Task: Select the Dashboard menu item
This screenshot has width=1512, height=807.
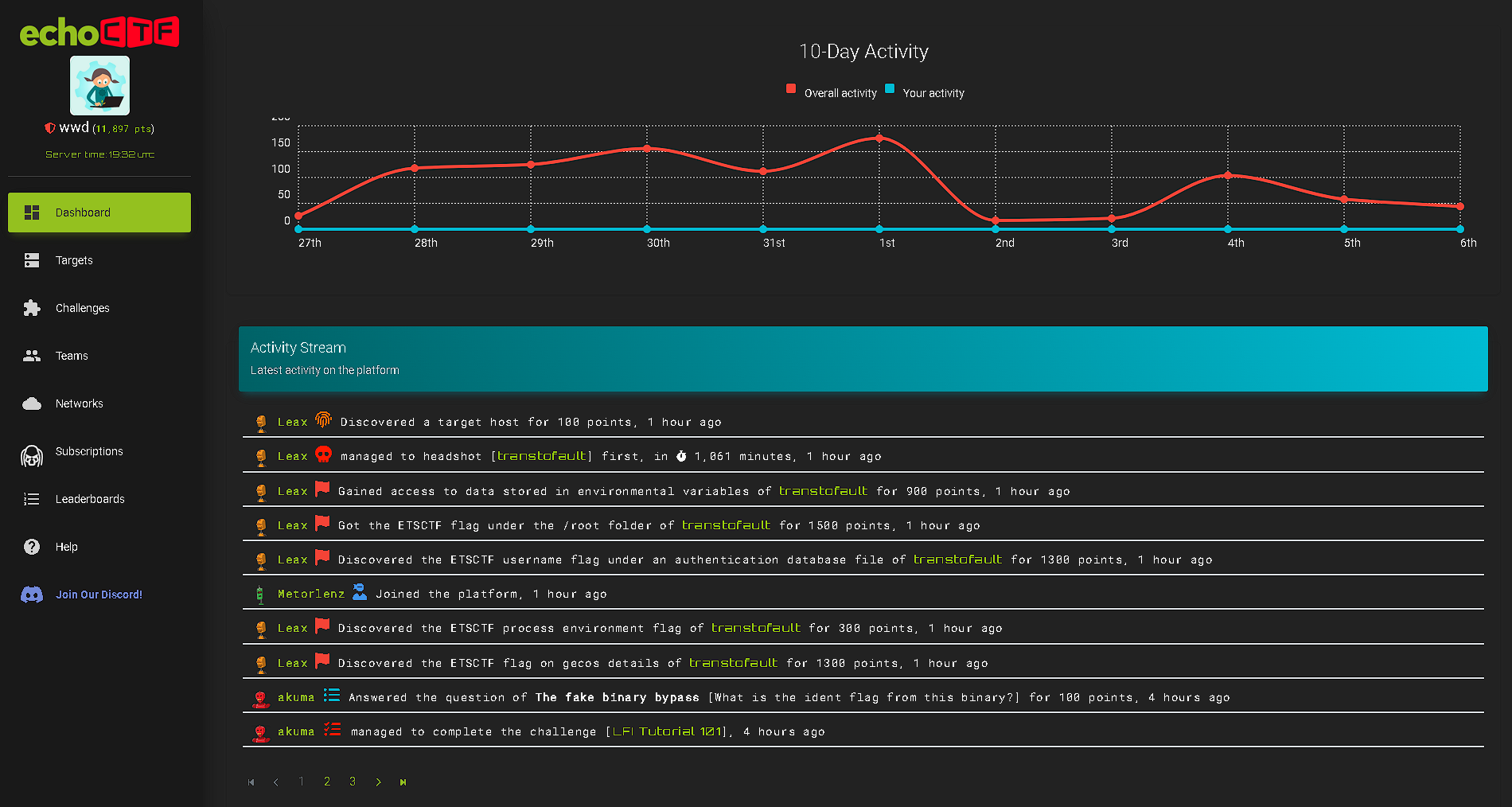Action: pos(99,212)
